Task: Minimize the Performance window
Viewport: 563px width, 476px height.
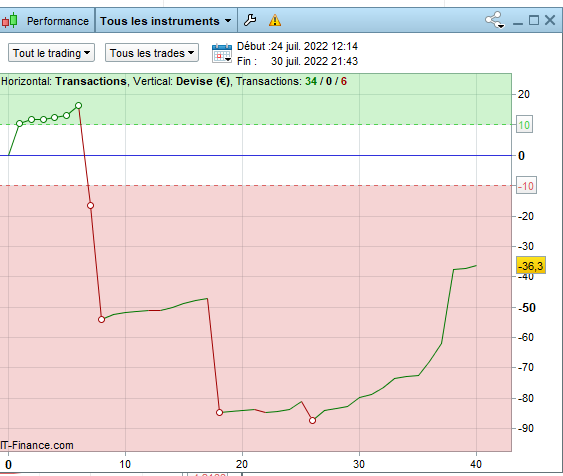Action: pos(518,23)
